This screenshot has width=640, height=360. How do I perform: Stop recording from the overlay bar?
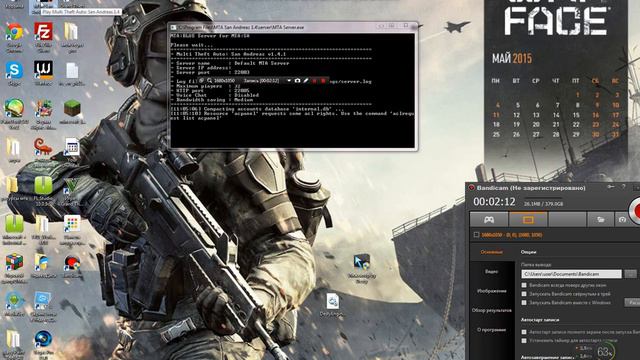[x=323, y=81]
